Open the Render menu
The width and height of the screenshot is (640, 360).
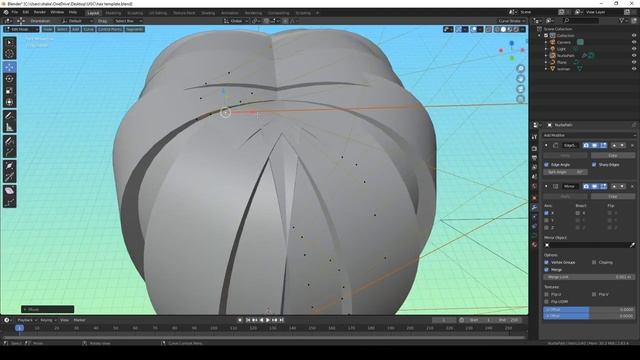(40, 12)
